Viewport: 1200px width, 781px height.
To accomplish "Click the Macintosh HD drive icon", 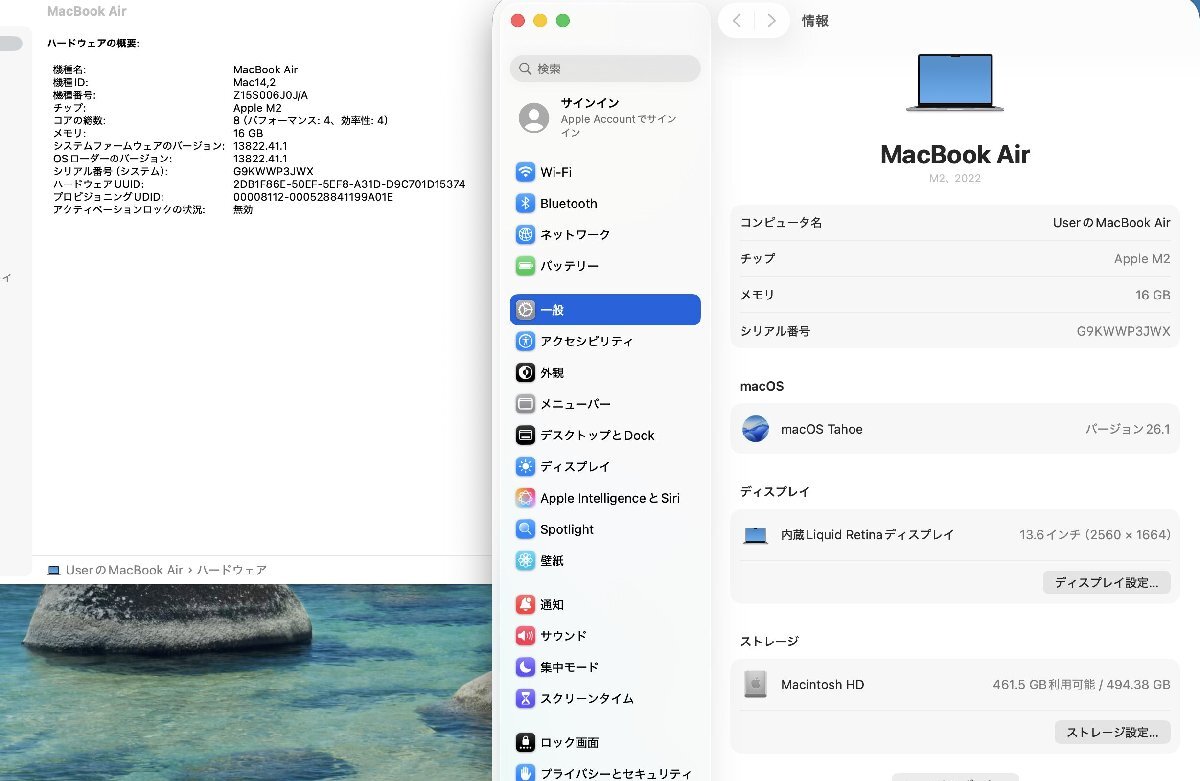I will (755, 684).
